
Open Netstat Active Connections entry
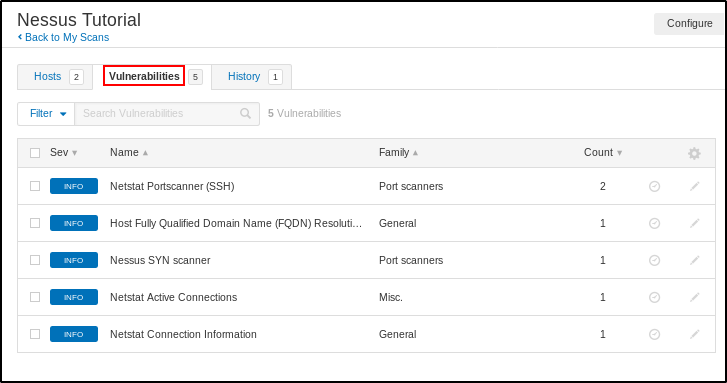point(173,297)
